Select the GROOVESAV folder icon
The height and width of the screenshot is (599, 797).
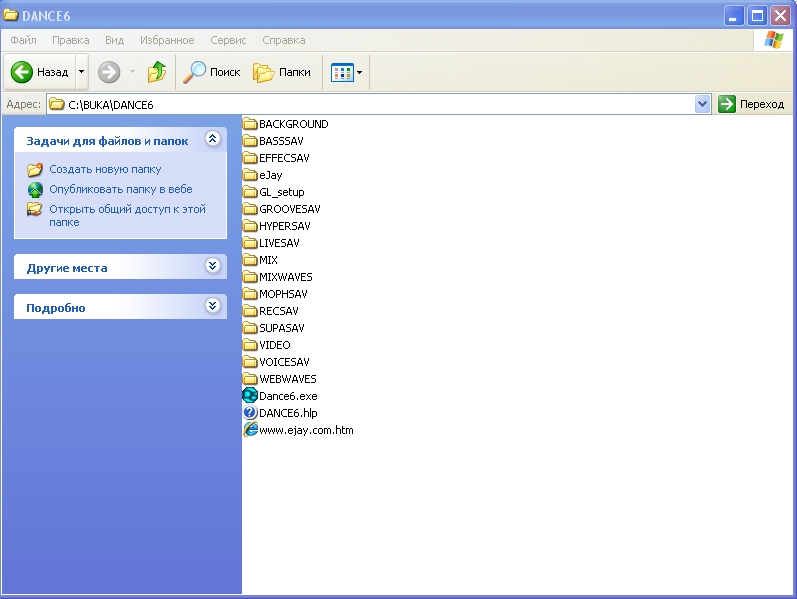tap(250, 209)
